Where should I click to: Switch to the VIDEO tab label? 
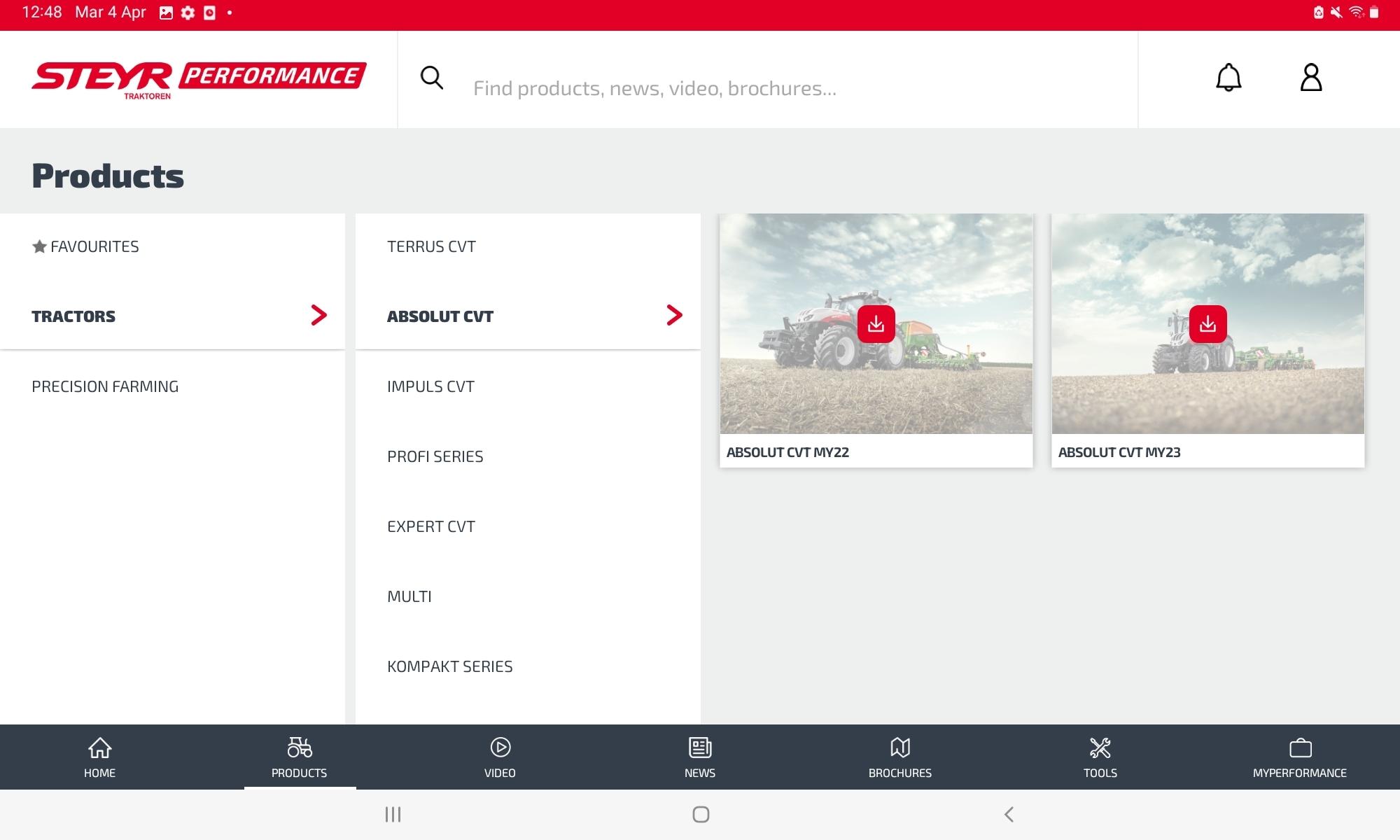(x=500, y=773)
